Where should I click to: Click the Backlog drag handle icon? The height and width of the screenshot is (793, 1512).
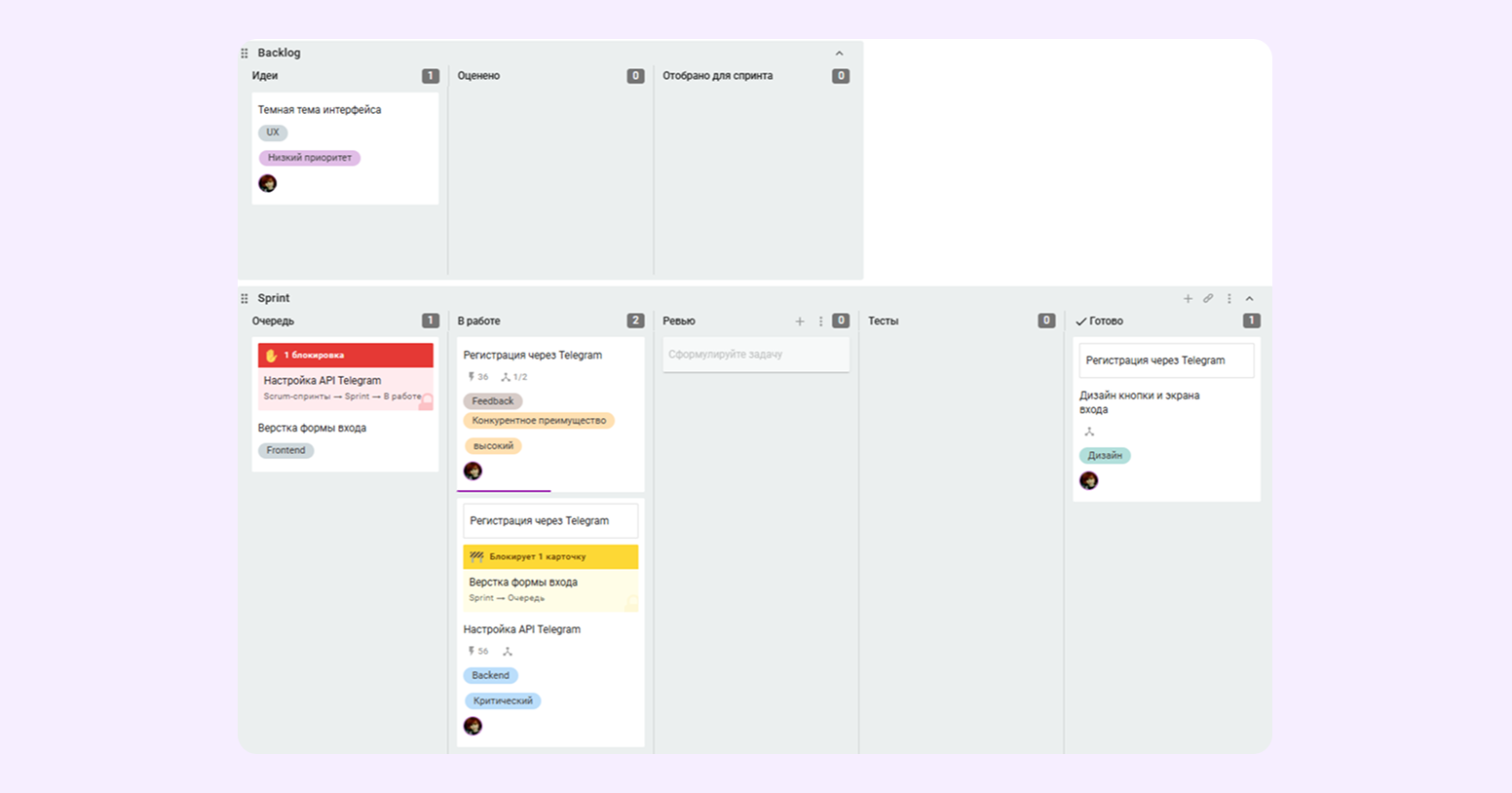245,54
